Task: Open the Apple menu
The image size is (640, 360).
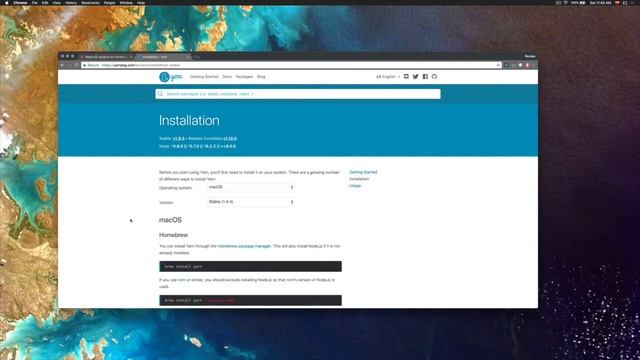Action: point(7,2)
